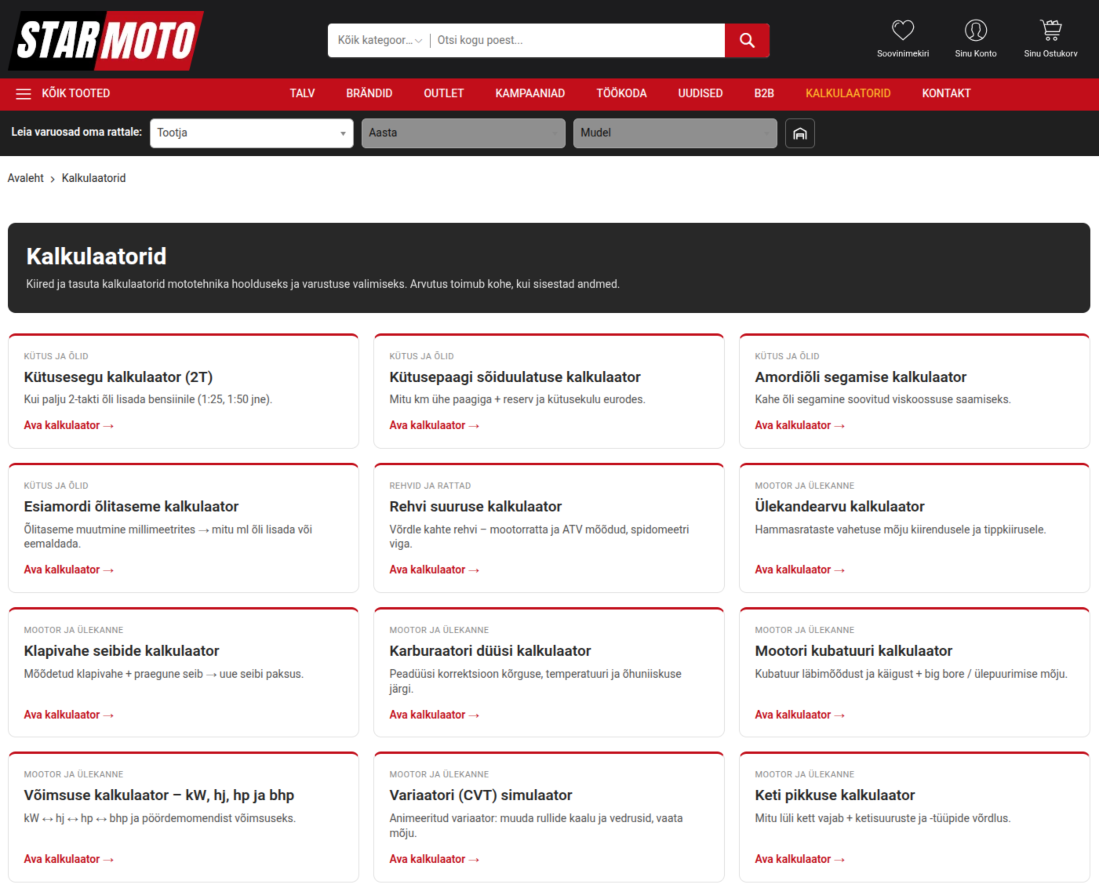1099x888 pixels.
Task: Click Ava kalkulaator under Mootori kubatuuri
Action: click(800, 715)
